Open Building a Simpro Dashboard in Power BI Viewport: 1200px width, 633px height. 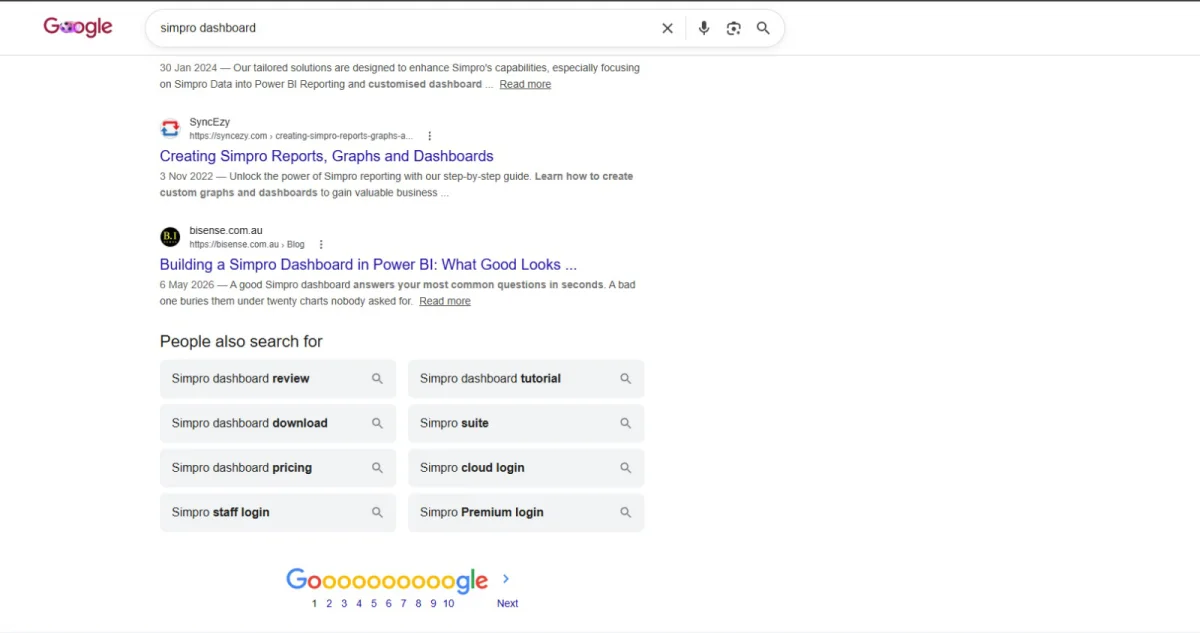(368, 265)
